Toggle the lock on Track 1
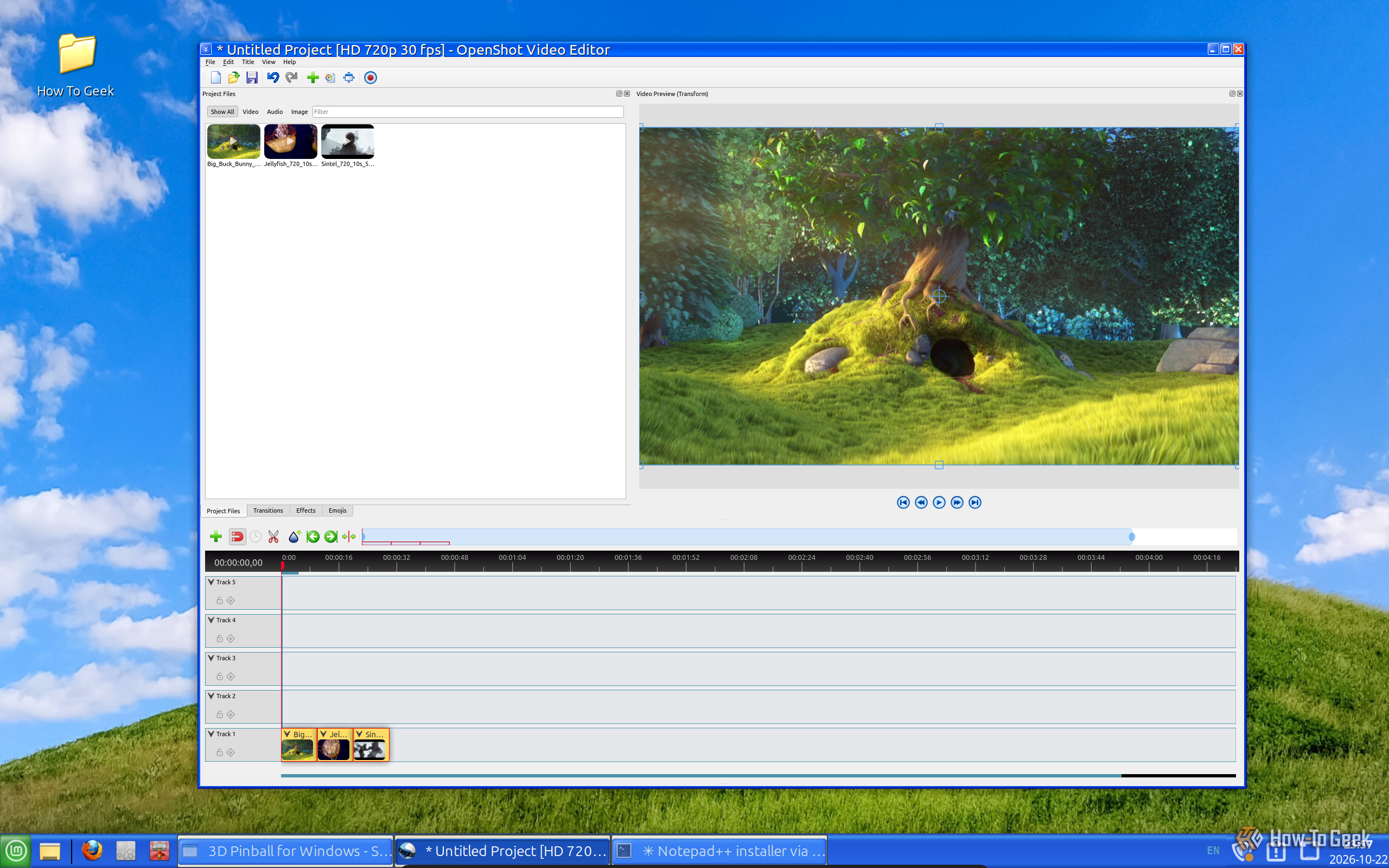 click(219, 752)
